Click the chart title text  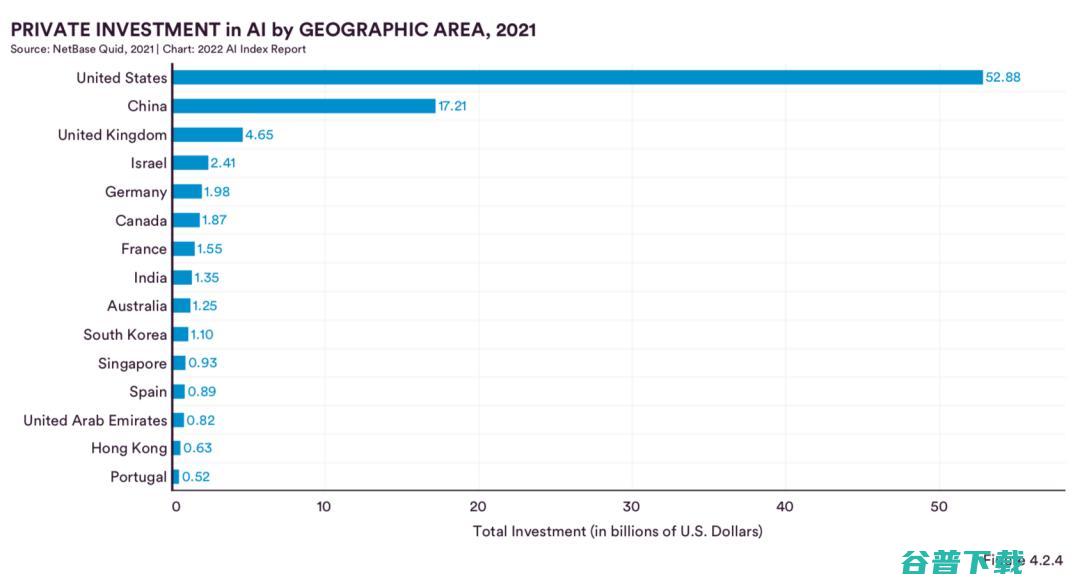(x=273, y=29)
